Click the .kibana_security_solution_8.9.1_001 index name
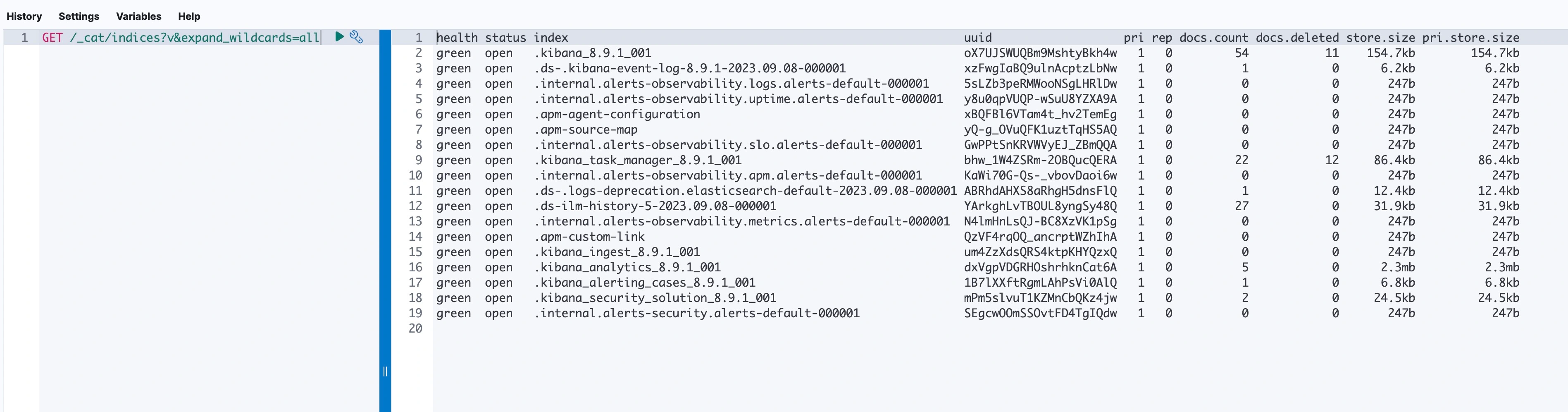Image resolution: width=1568 pixels, height=412 pixels. tap(655, 298)
